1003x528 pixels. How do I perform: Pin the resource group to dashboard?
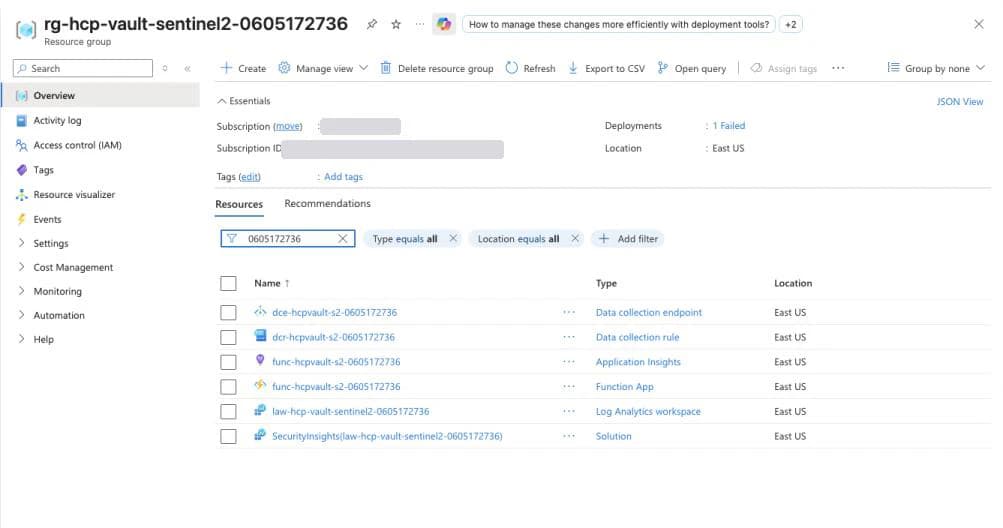pyautogui.click(x=372, y=24)
